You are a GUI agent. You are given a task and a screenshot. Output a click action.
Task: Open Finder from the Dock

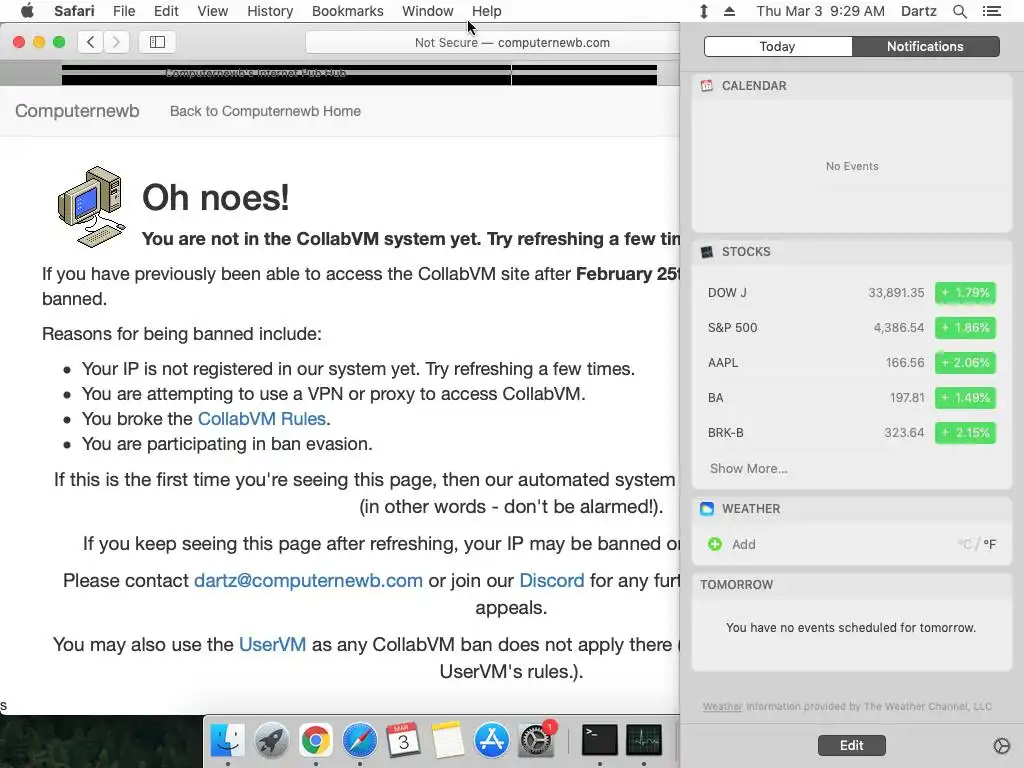(x=227, y=741)
